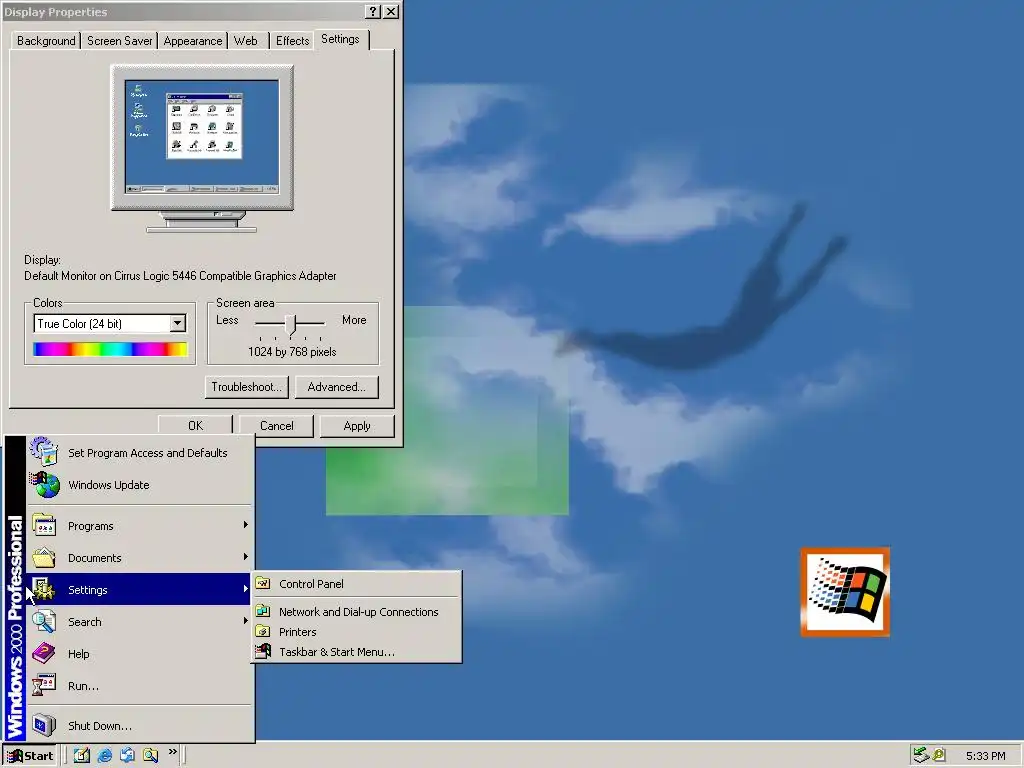Image resolution: width=1024 pixels, height=768 pixels.
Task: Click OK in Display Properties
Action: pos(195,426)
